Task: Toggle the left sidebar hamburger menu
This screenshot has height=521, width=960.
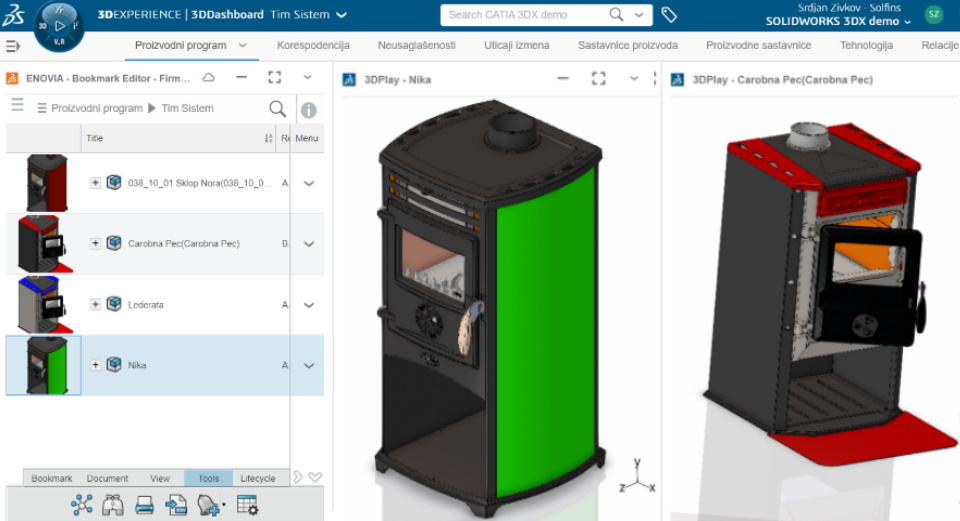Action: 13,46
